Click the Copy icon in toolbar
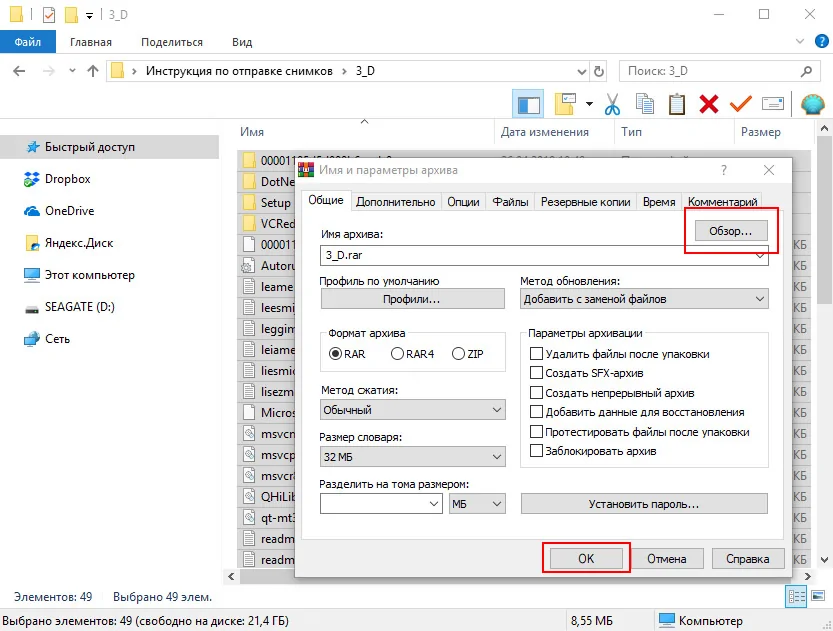The image size is (833, 631). pos(645,104)
